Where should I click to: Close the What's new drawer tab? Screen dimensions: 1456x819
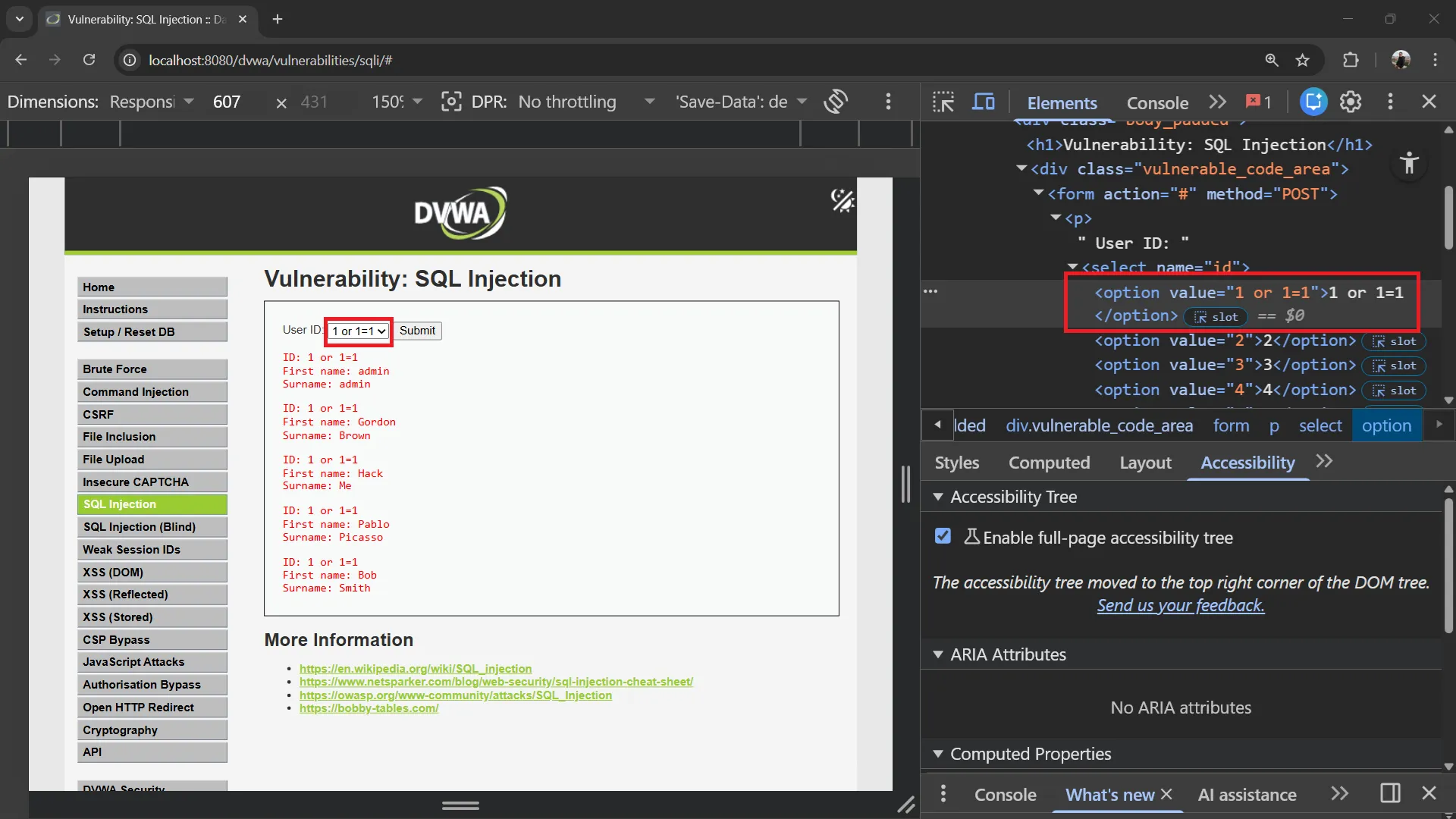(1167, 795)
